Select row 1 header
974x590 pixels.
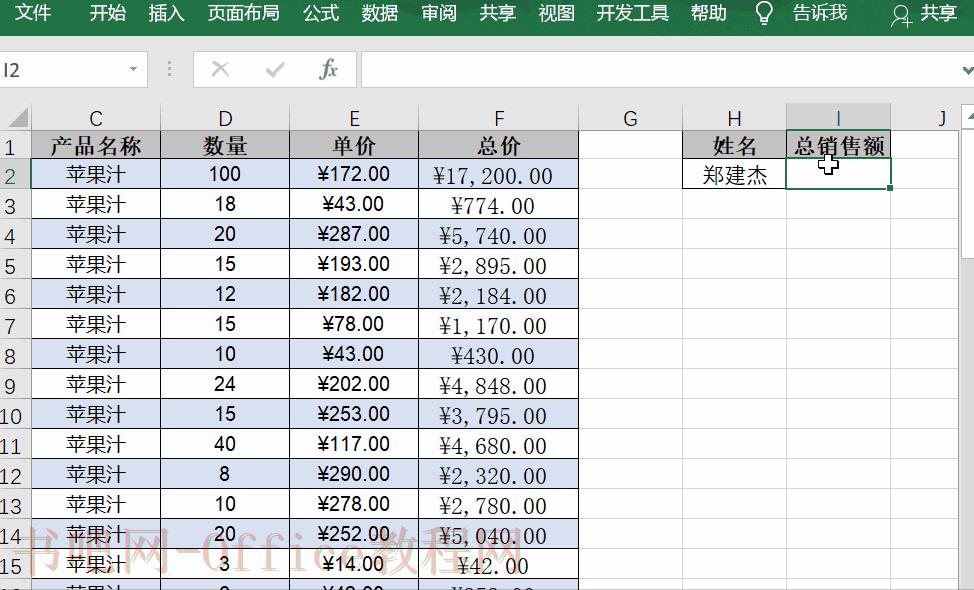(x=15, y=147)
